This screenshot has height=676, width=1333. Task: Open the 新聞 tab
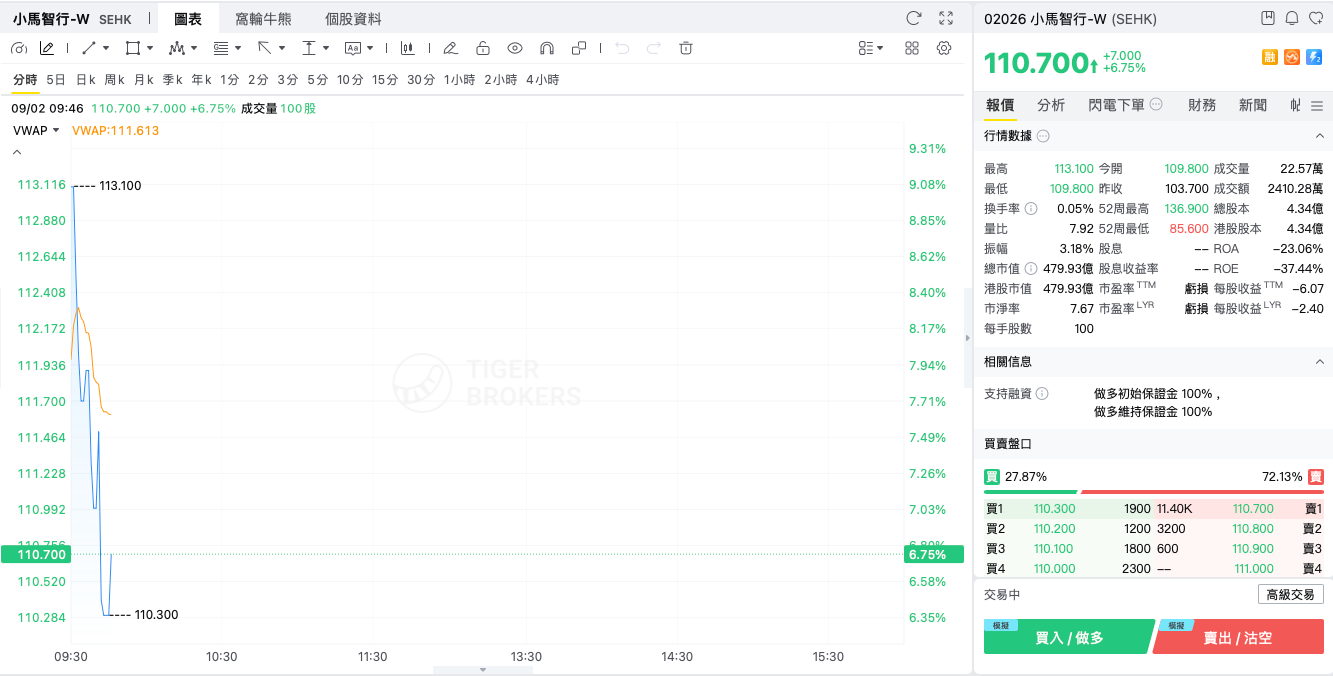click(1253, 105)
